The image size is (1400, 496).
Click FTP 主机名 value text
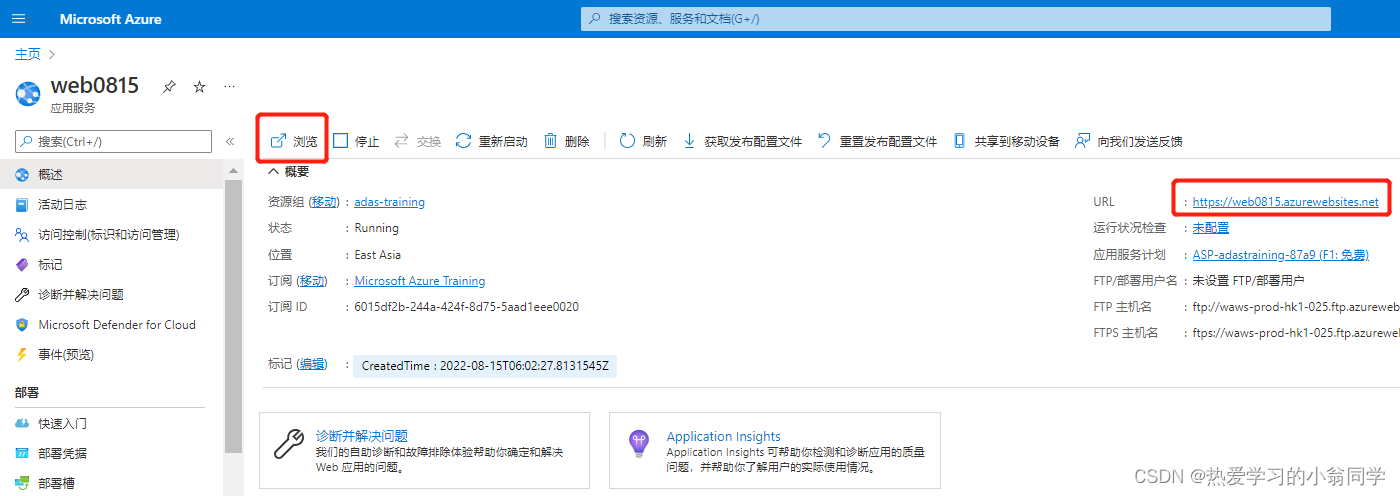pos(1296,306)
